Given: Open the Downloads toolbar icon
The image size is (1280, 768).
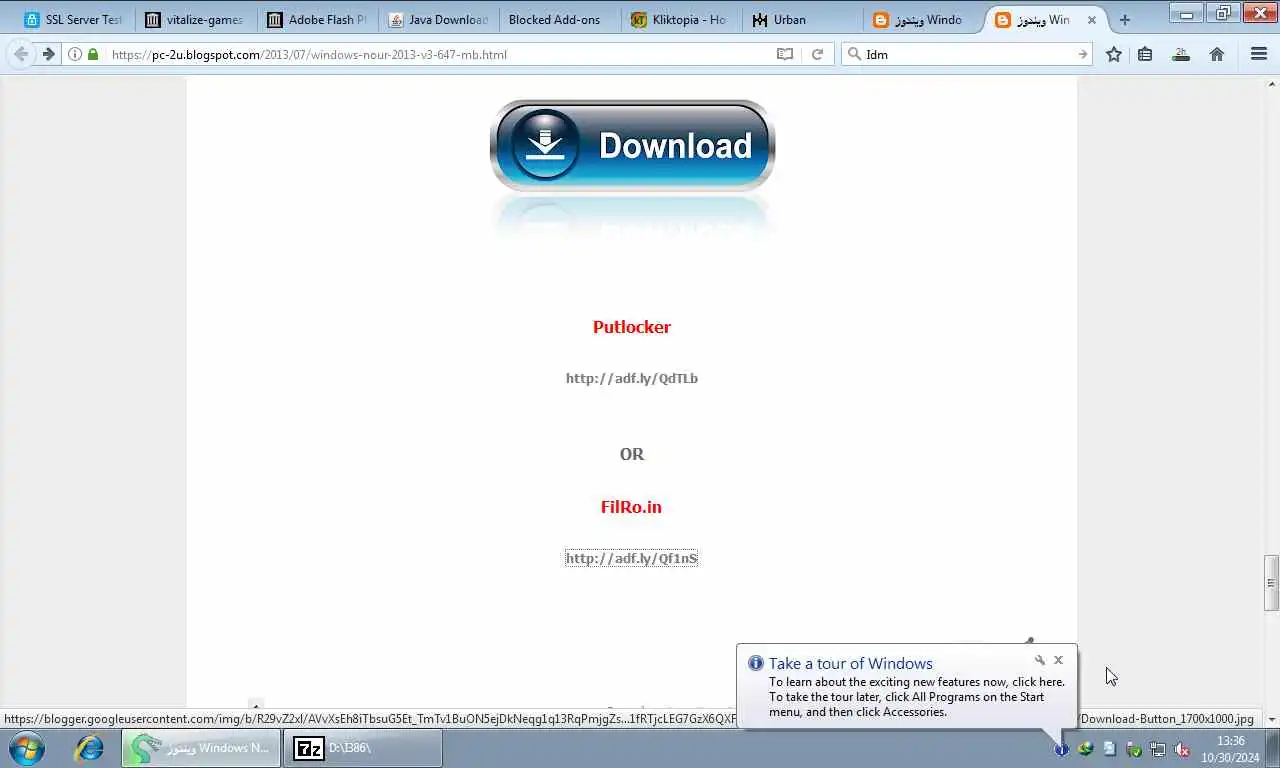Looking at the screenshot, I should pos(1181,54).
